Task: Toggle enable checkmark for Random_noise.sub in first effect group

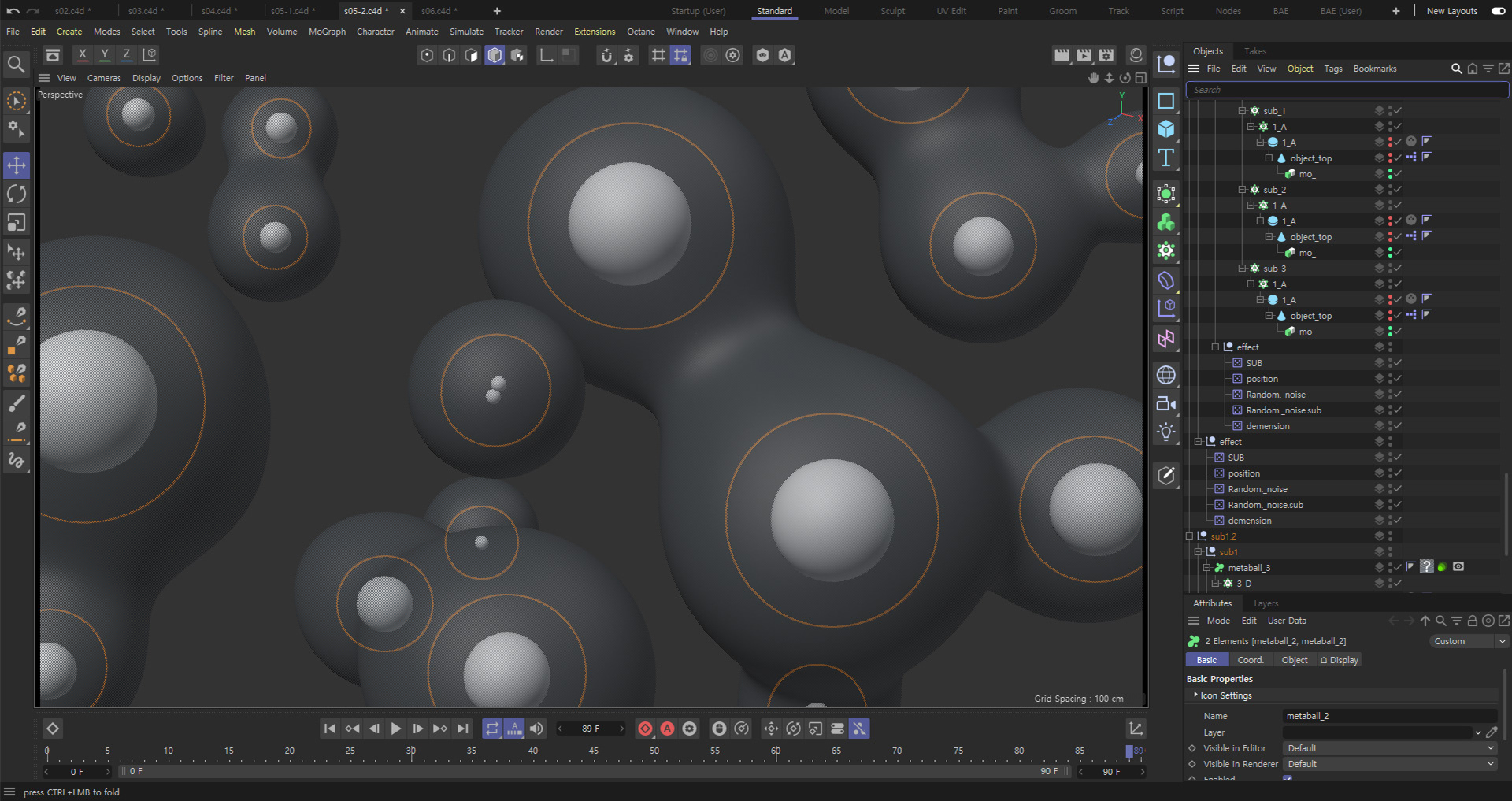Action: click(1398, 410)
